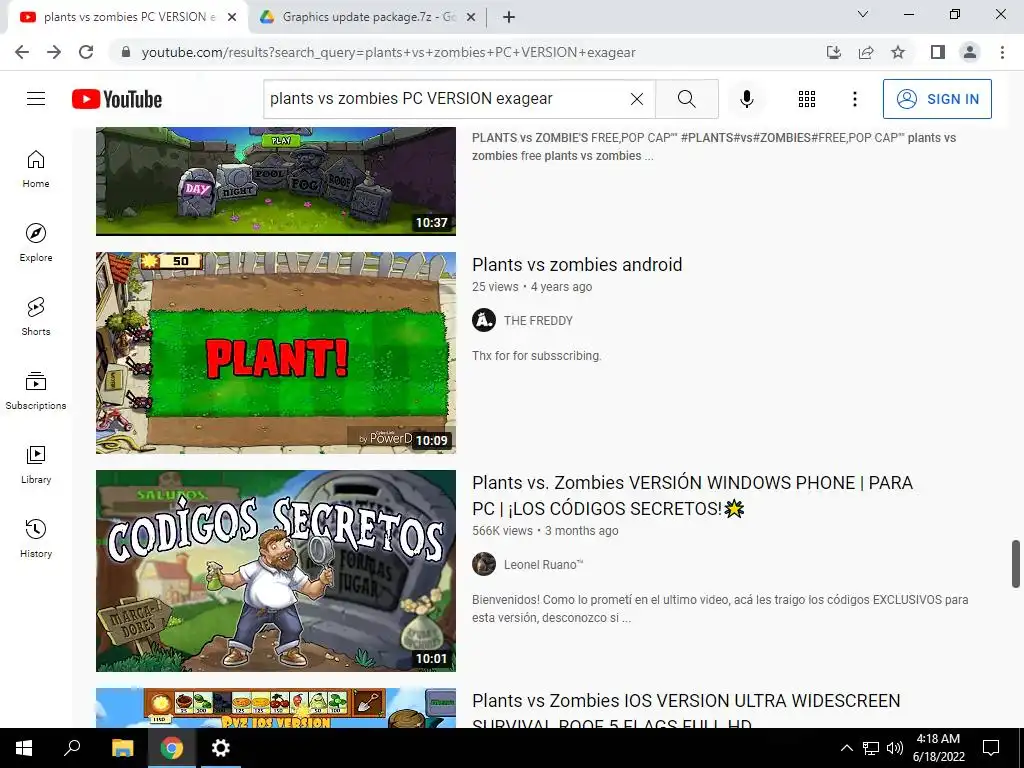Screen dimensions: 1024x768
Task: Open Windows taskbar search
Action: click(72, 748)
